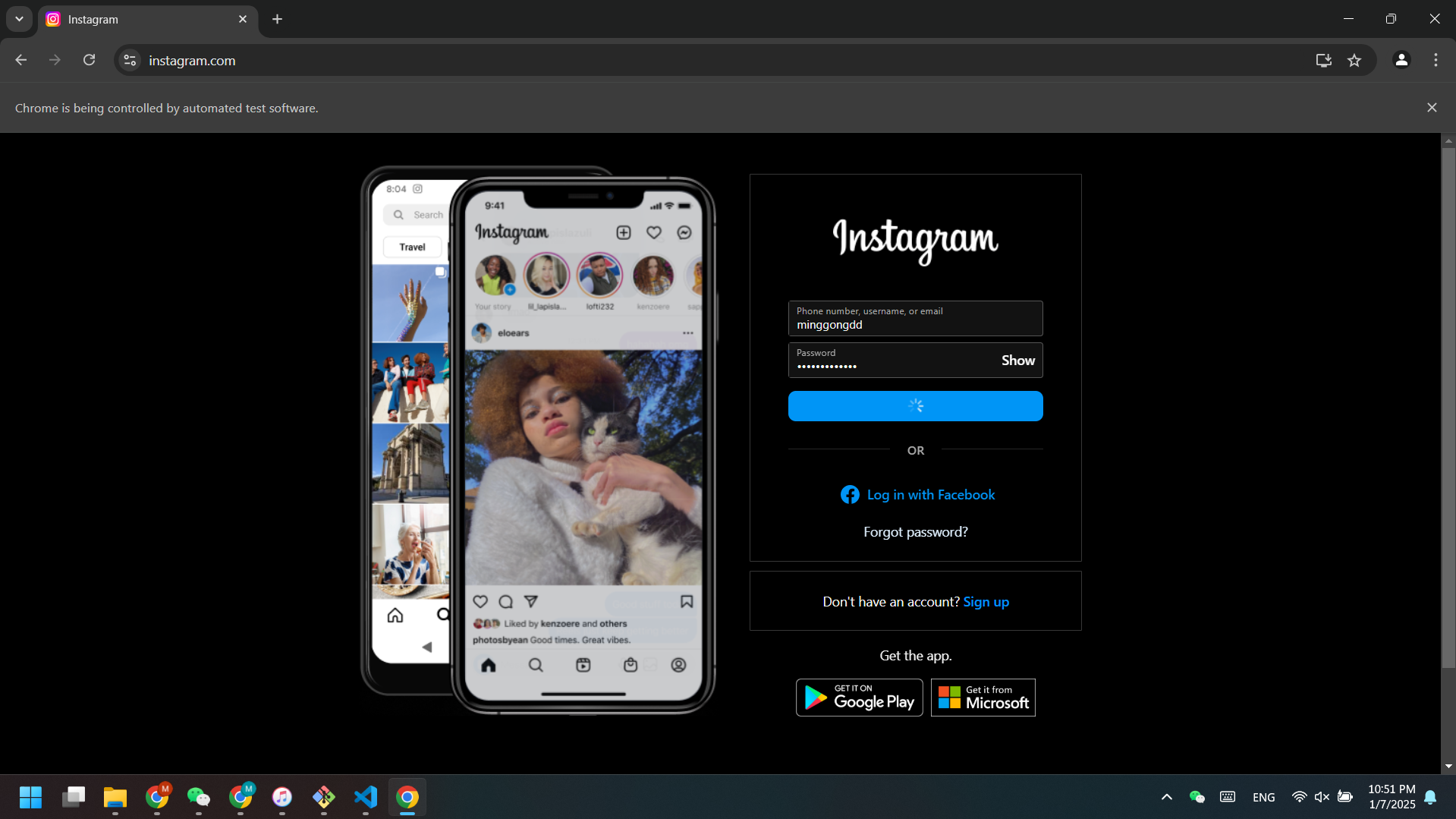Get the app on Google Play

[859, 698]
